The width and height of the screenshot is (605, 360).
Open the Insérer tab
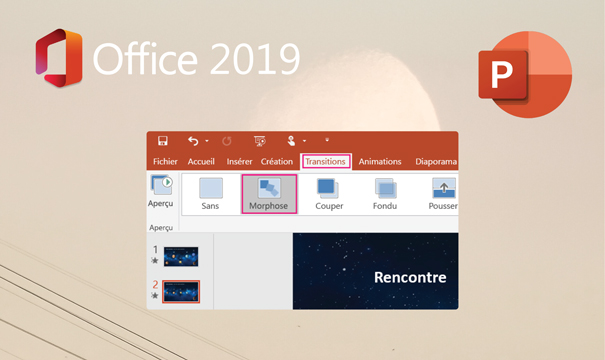point(239,162)
